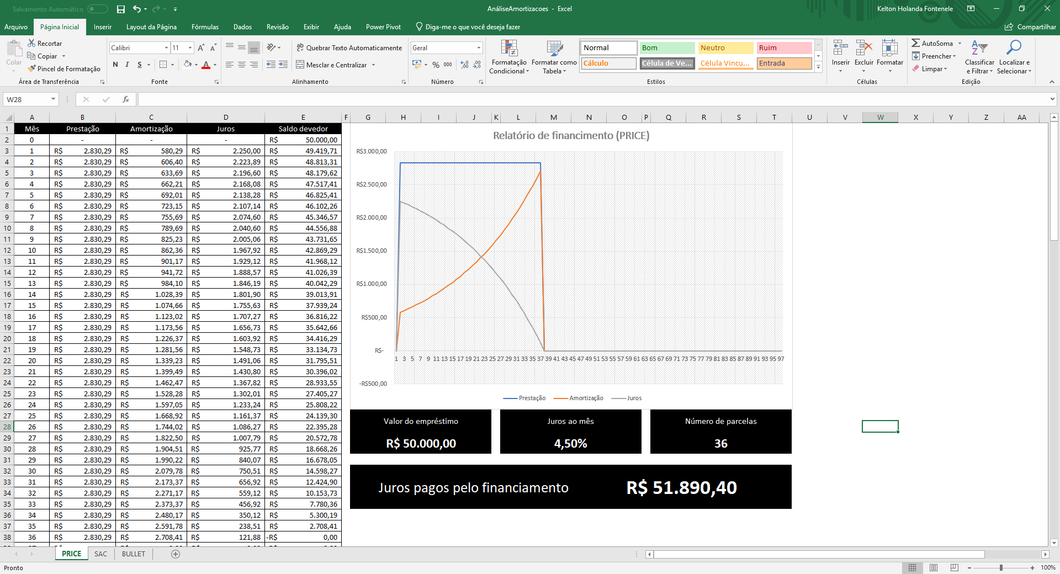Select the Pincel de Formatação tool
Image resolution: width=1060 pixels, height=574 pixels.
pyautogui.click(x=64, y=69)
